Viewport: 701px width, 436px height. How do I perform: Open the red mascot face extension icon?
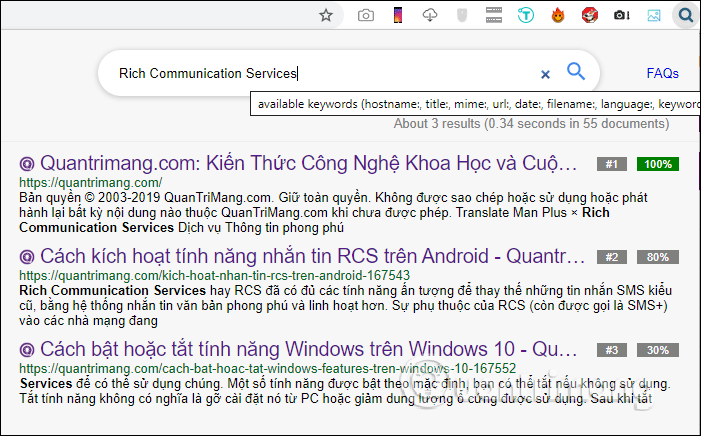click(590, 16)
